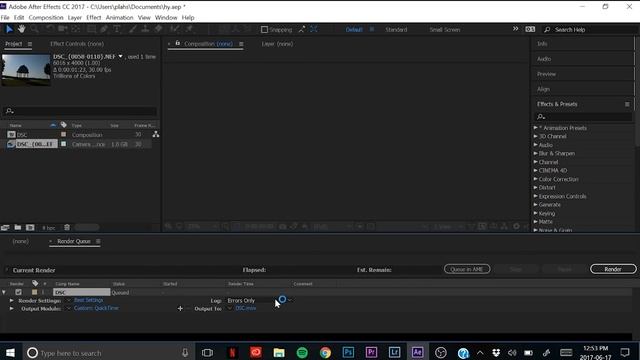Create a new composition from Project panel
This screenshot has width=640, height=360.
click(30, 227)
